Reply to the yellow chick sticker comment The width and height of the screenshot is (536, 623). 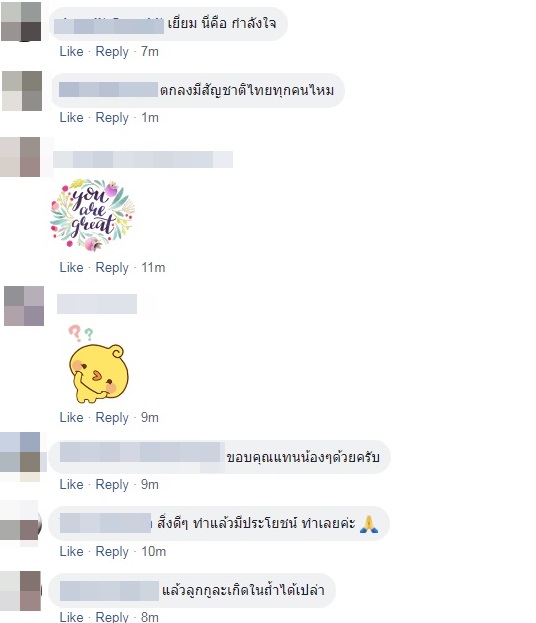tap(112, 418)
